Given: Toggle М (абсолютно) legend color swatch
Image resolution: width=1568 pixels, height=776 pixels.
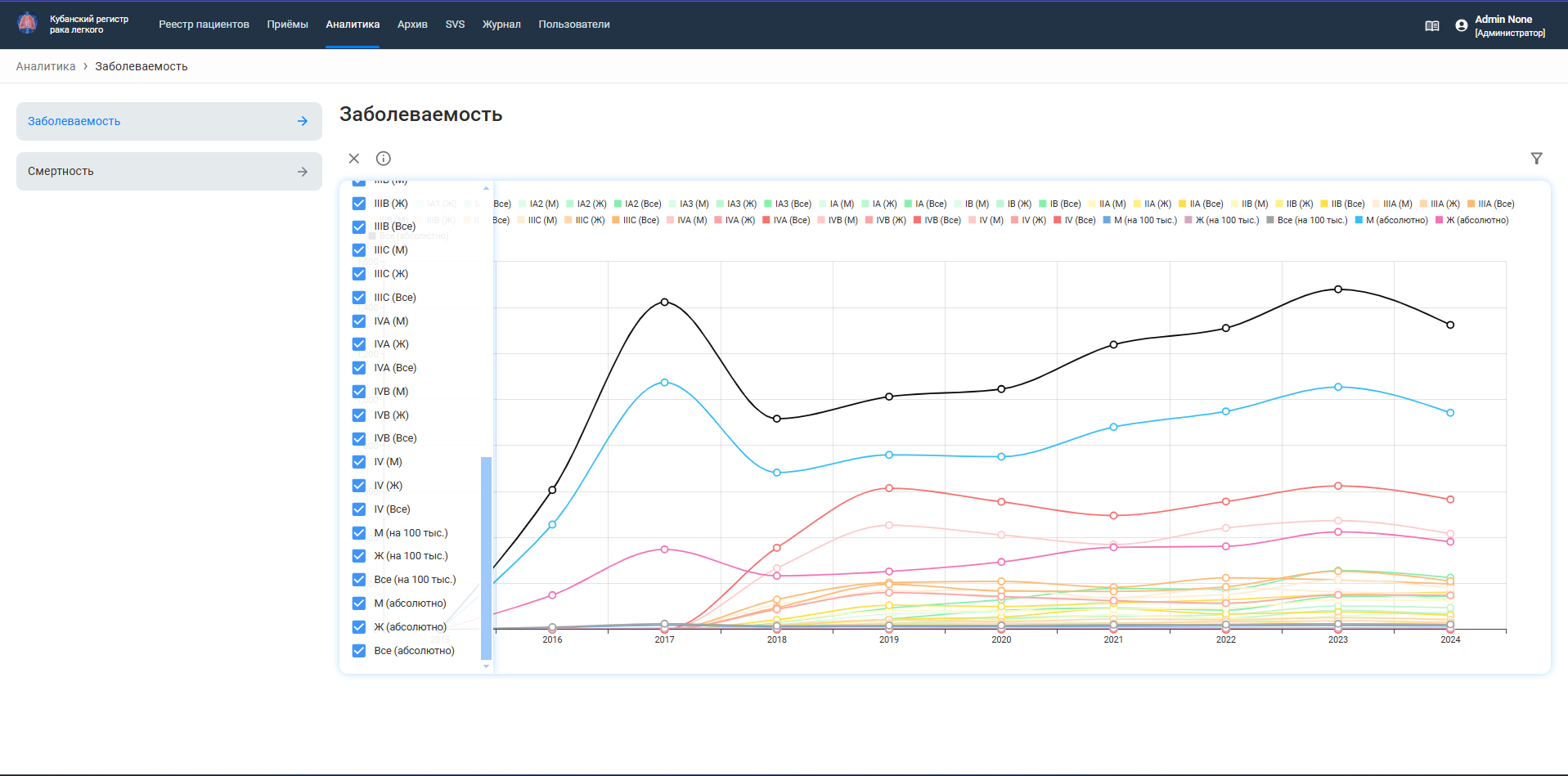Looking at the screenshot, I should click(1359, 220).
